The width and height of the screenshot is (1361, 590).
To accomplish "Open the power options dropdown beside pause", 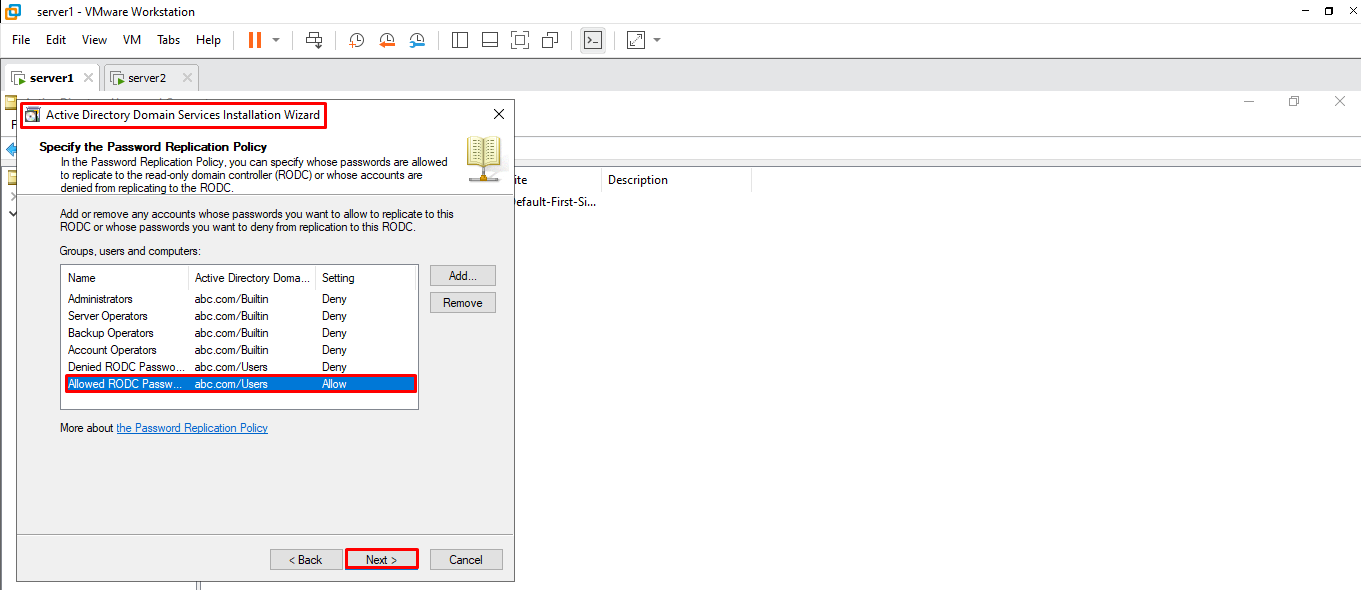I will 276,40.
